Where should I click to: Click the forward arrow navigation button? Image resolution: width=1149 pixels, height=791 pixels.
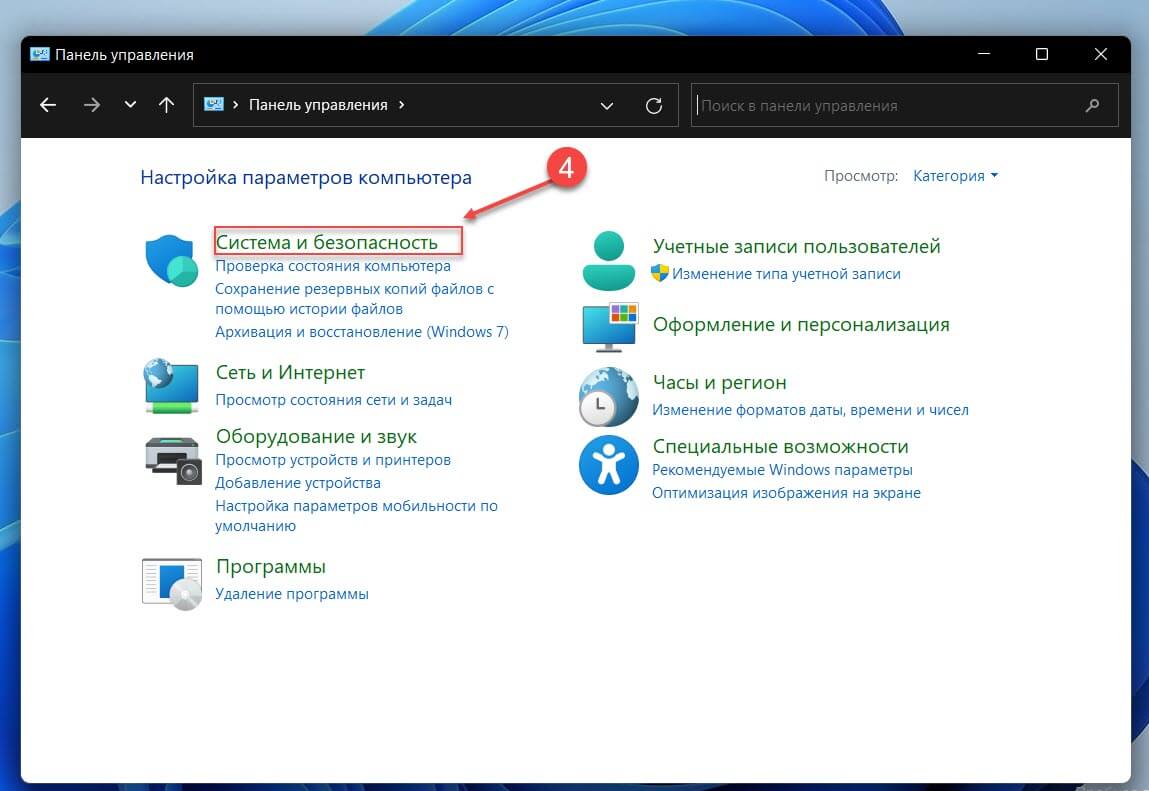click(92, 105)
